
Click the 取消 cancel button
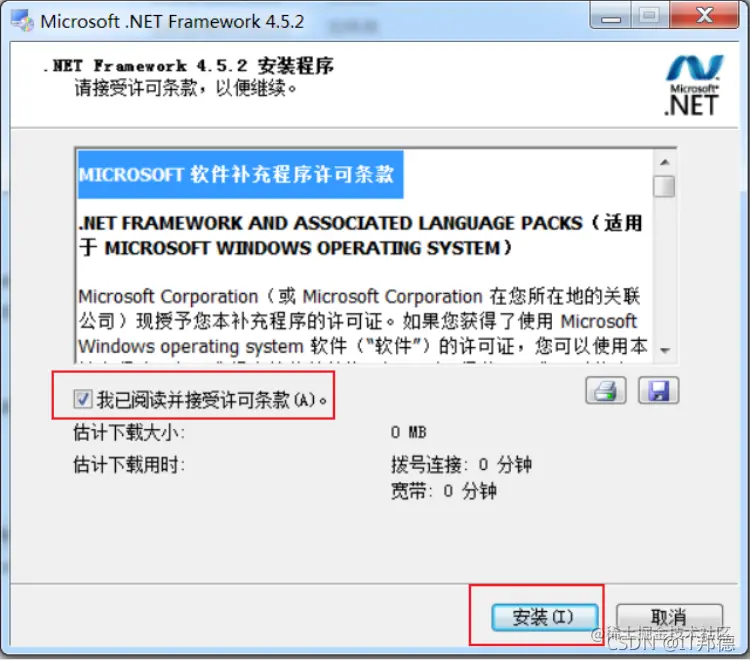tap(669, 617)
